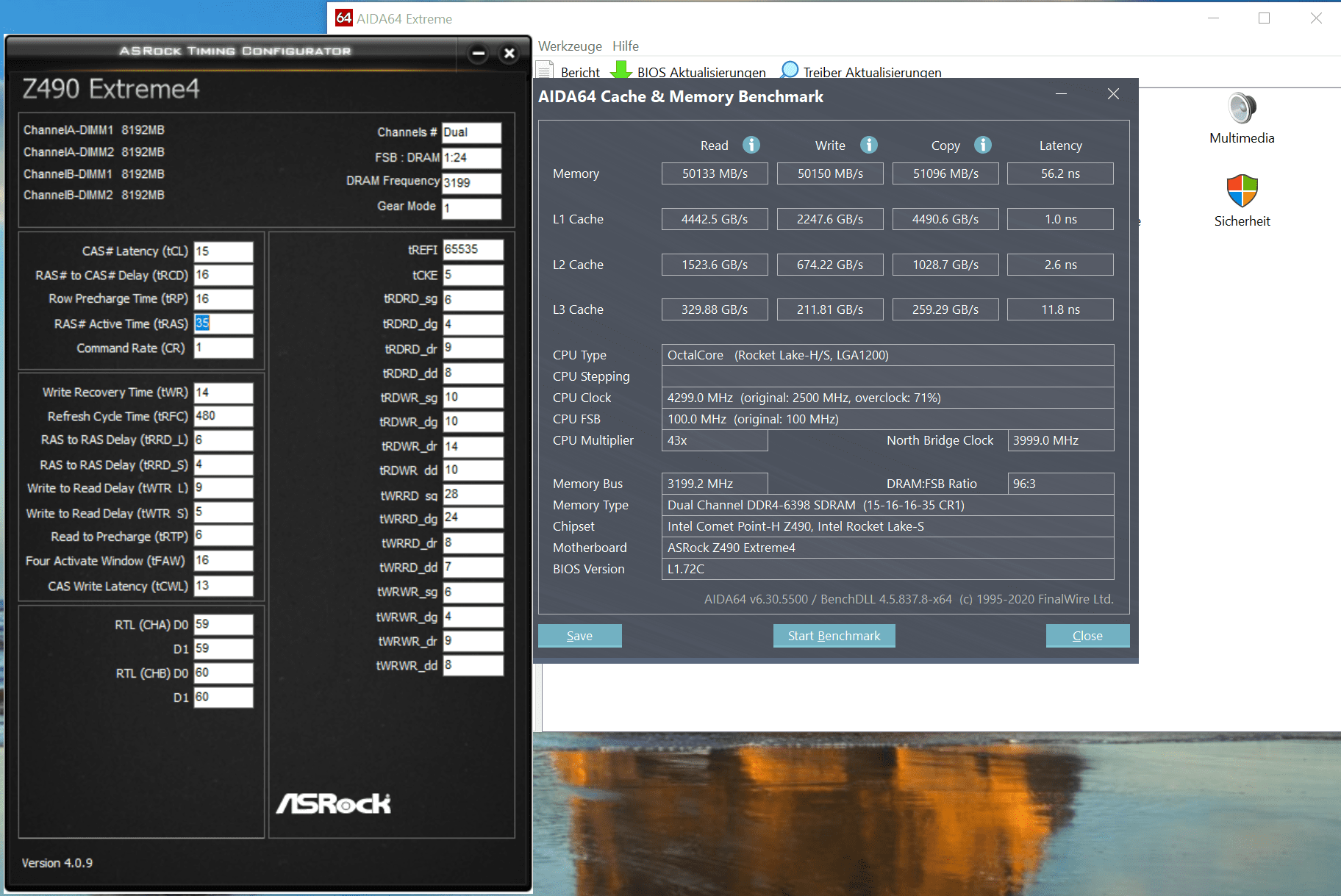The width and height of the screenshot is (1341, 896).
Task: Close the Cache & Memory Benchmark dialog
Action: pos(1113,94)
